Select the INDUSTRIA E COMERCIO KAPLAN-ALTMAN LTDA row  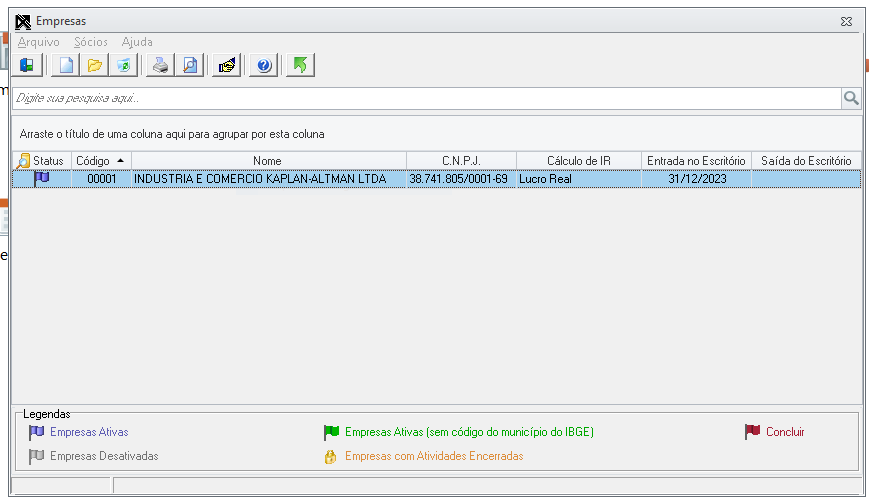(x=260, y=179)
